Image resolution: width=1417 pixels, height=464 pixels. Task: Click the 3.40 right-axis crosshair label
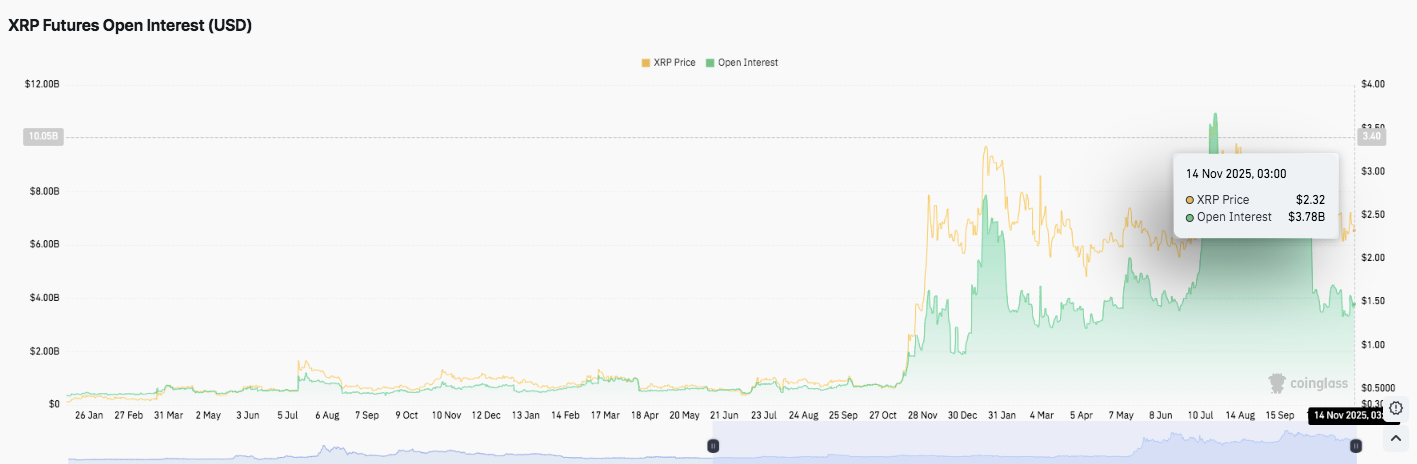pyautogui.click(x=1370, y=136)
